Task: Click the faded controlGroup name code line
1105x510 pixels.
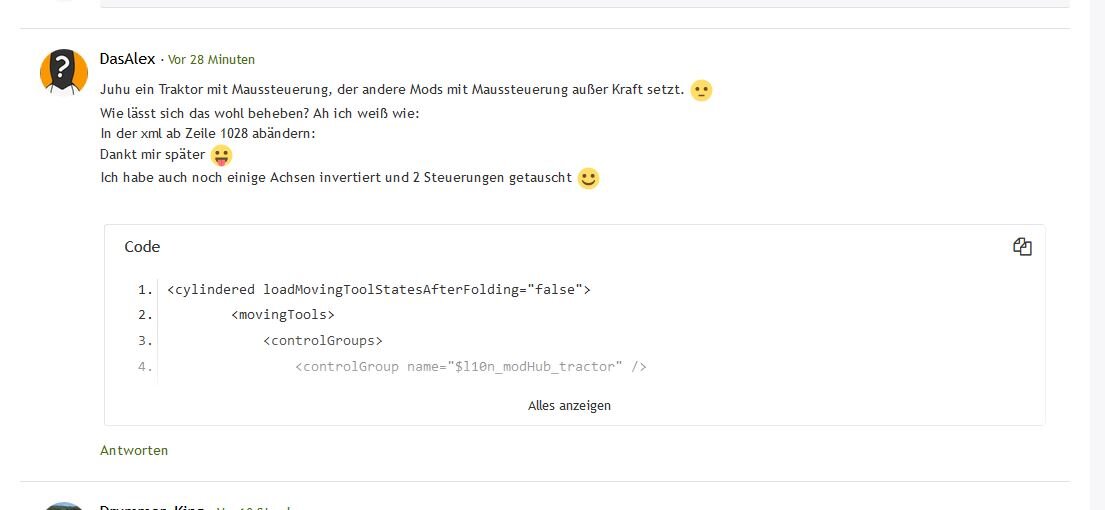Action: tap(470, 367)
